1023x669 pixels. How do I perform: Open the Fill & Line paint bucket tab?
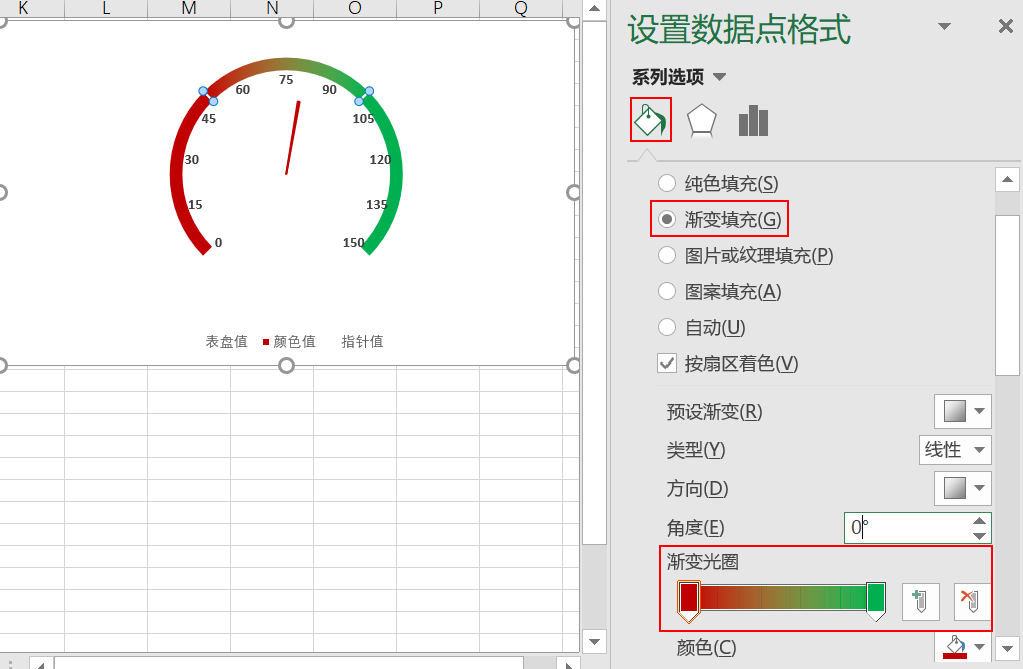pyautogui.click(x=650, y=119)
